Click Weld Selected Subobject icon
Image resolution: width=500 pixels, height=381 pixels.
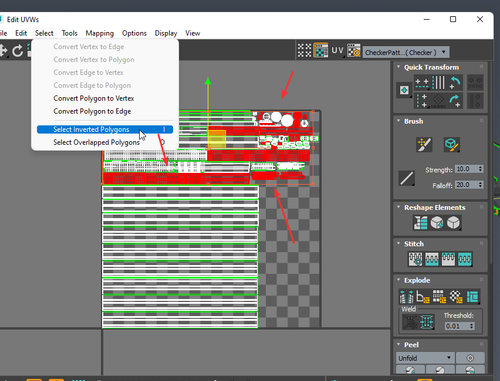[427, 322]
